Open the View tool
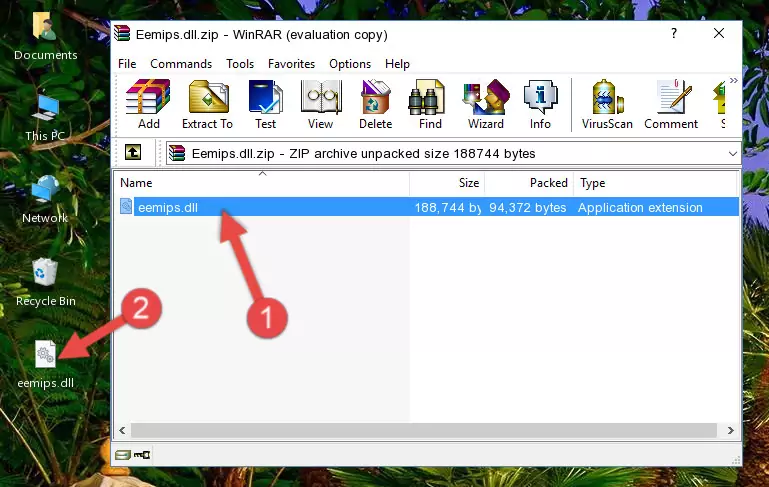This screenshot has width=769, height=487. coord(321,104)
